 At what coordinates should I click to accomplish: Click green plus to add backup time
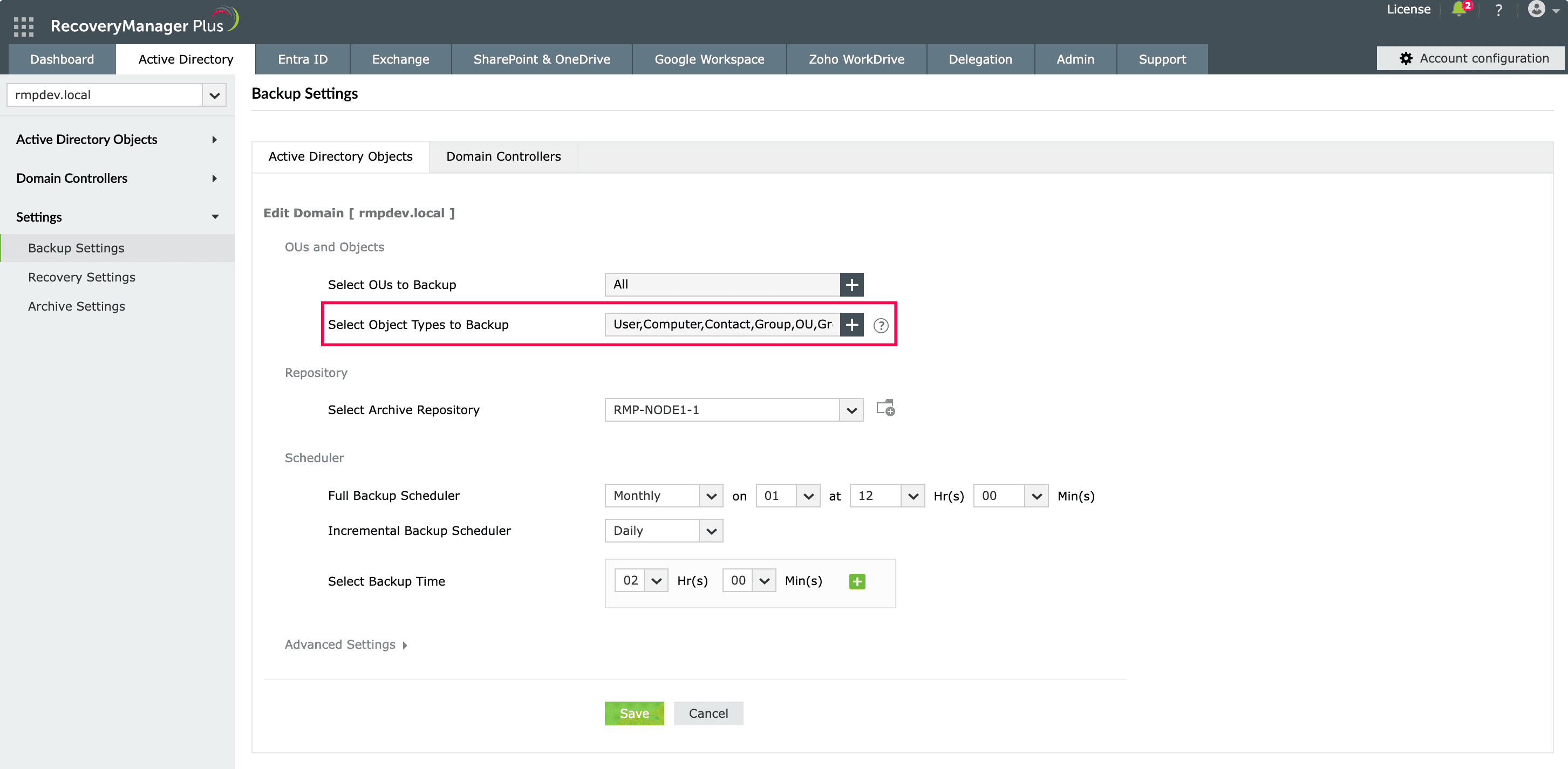(x=856, y=582)
